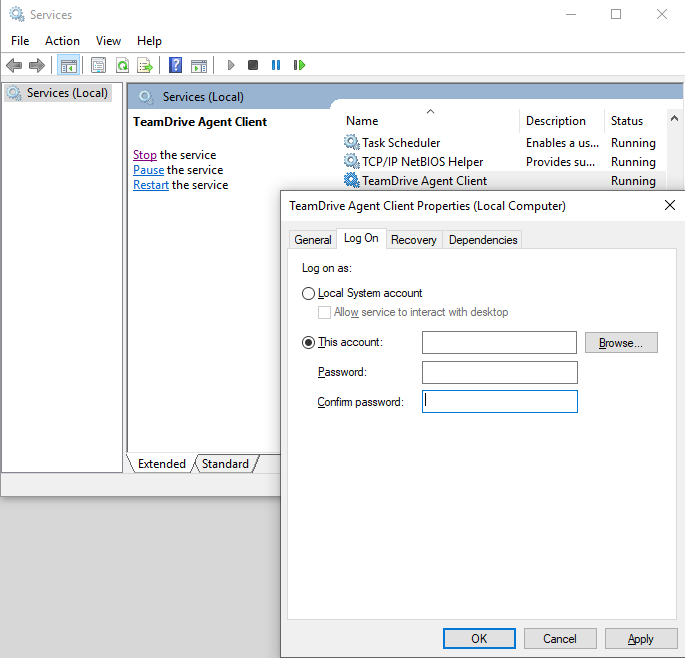The width and height of the screenshot is (685, 658).
Task: Click the Start Service play icon
Action: coord(231,65)
